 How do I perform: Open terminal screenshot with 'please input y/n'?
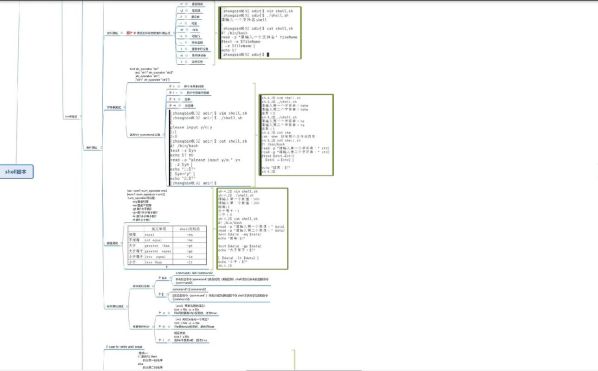pyautogui.click(x=210, y=148)
